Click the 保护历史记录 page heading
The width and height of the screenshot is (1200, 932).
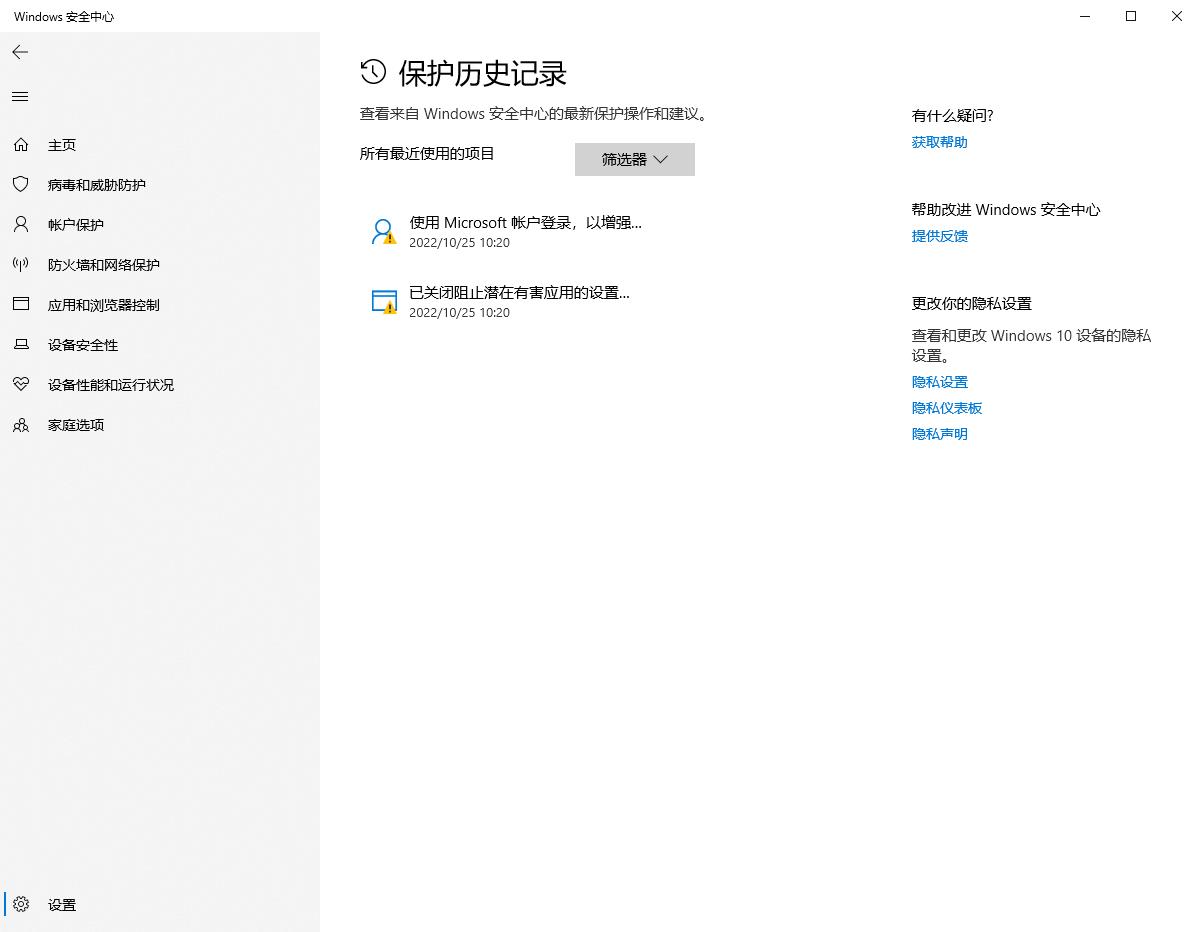pyautogui.click(x=483, y=73)
